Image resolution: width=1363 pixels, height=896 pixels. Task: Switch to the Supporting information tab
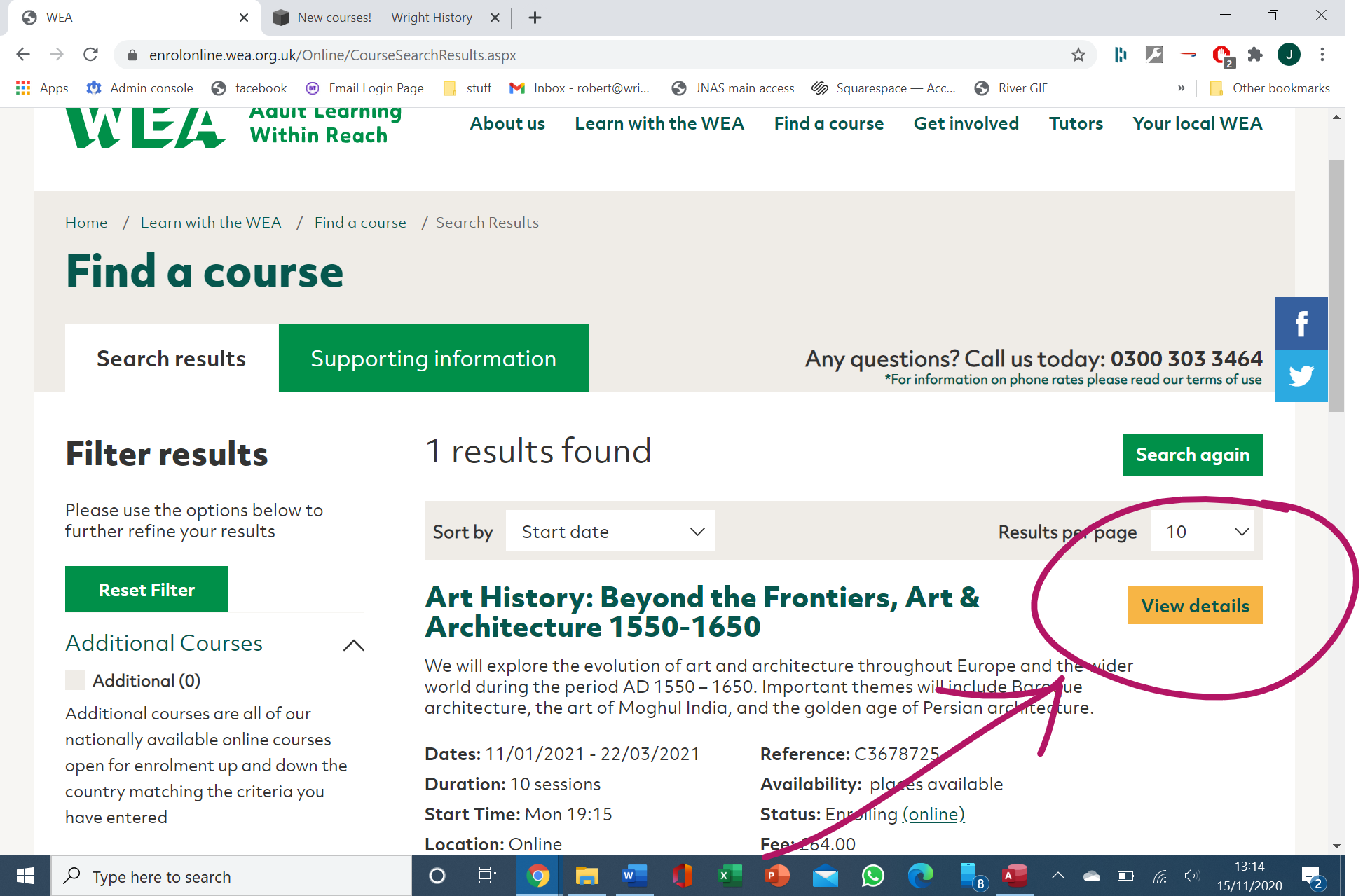[x=433, y=358]
